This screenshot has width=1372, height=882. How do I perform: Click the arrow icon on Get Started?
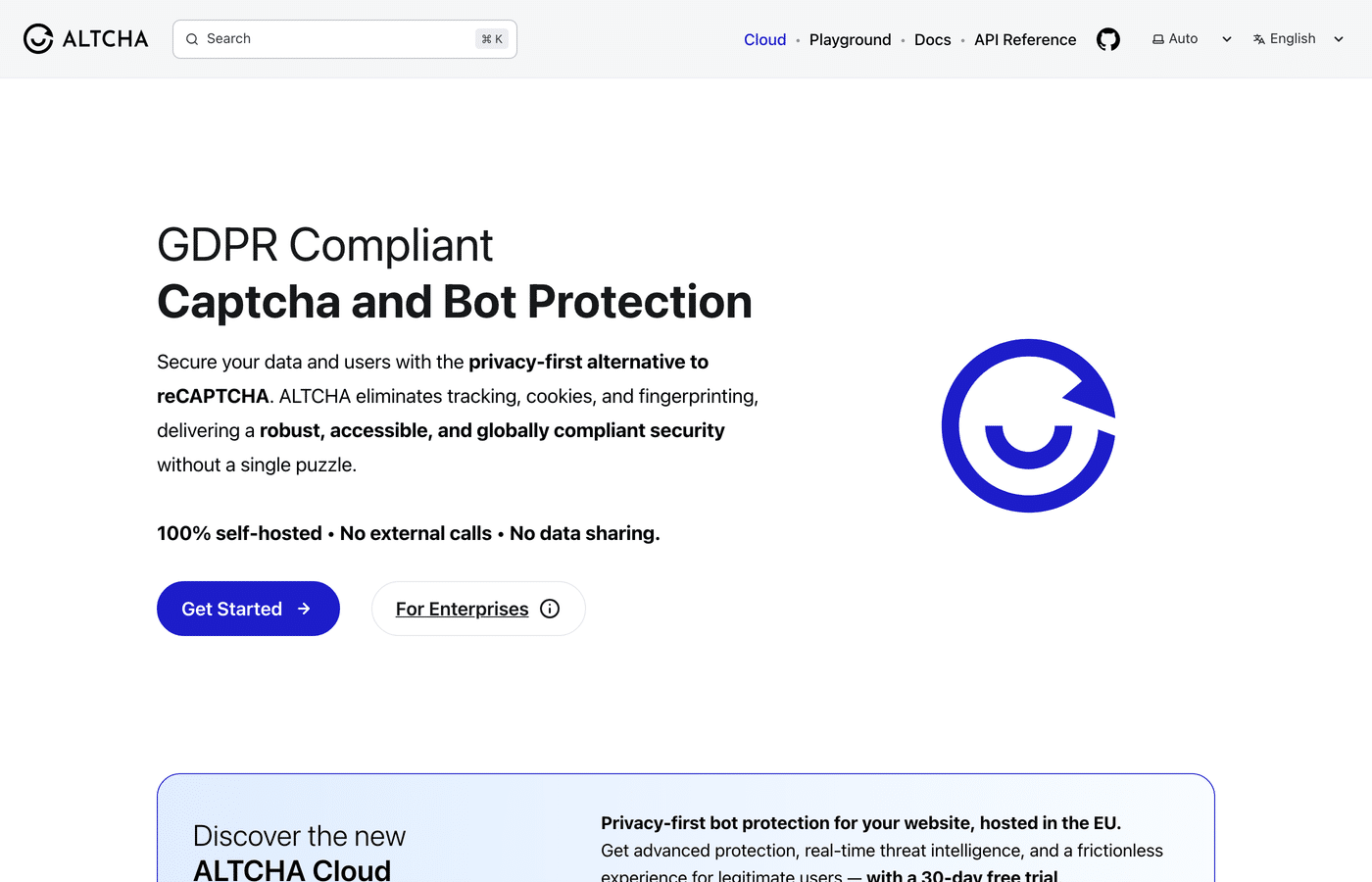[x=304, y=609]
